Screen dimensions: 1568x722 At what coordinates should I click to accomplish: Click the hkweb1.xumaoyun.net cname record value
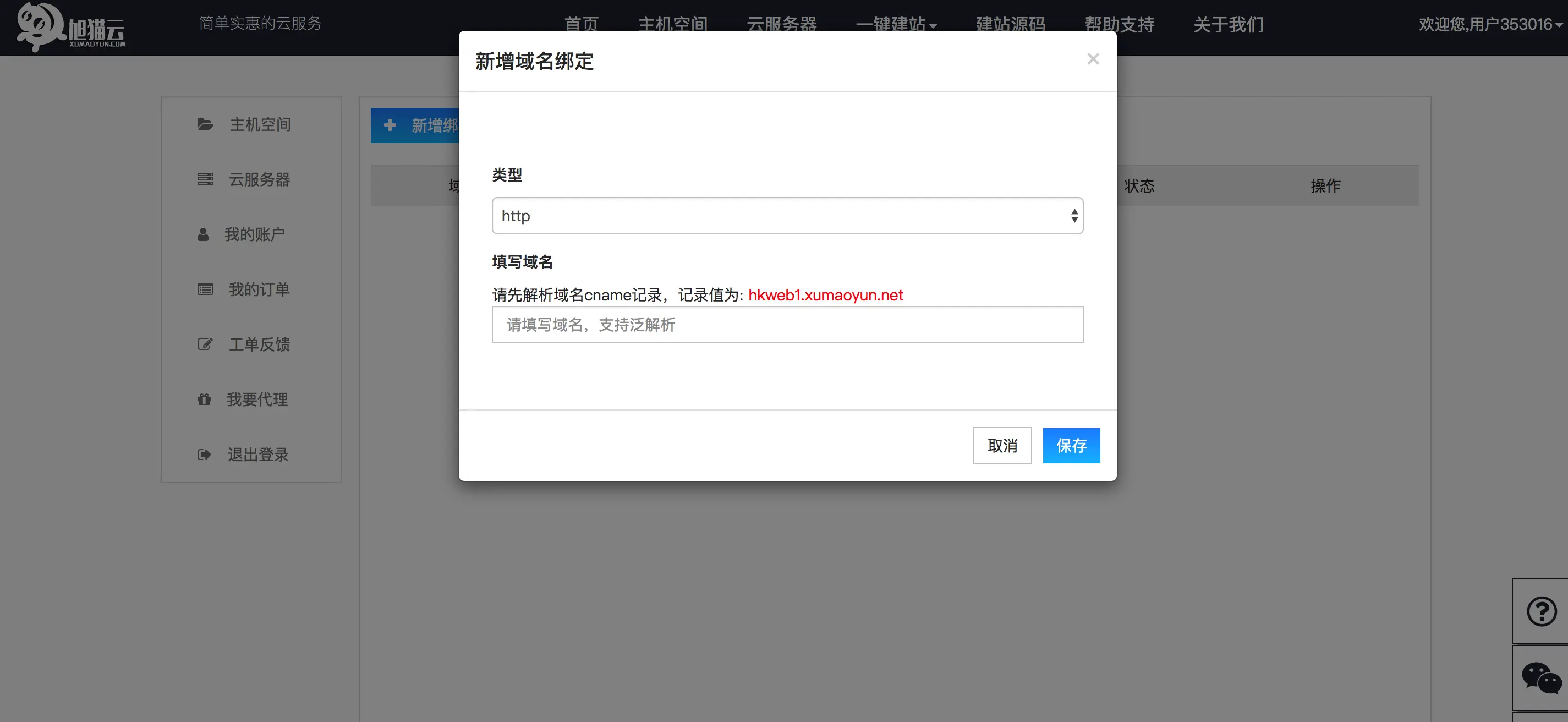click(x=825, y=296)
